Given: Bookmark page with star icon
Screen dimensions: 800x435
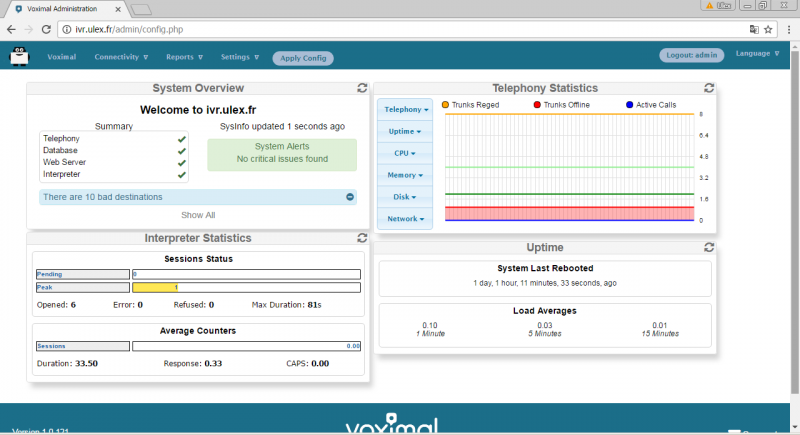Looking at the screenshot, I should [768, 30].
